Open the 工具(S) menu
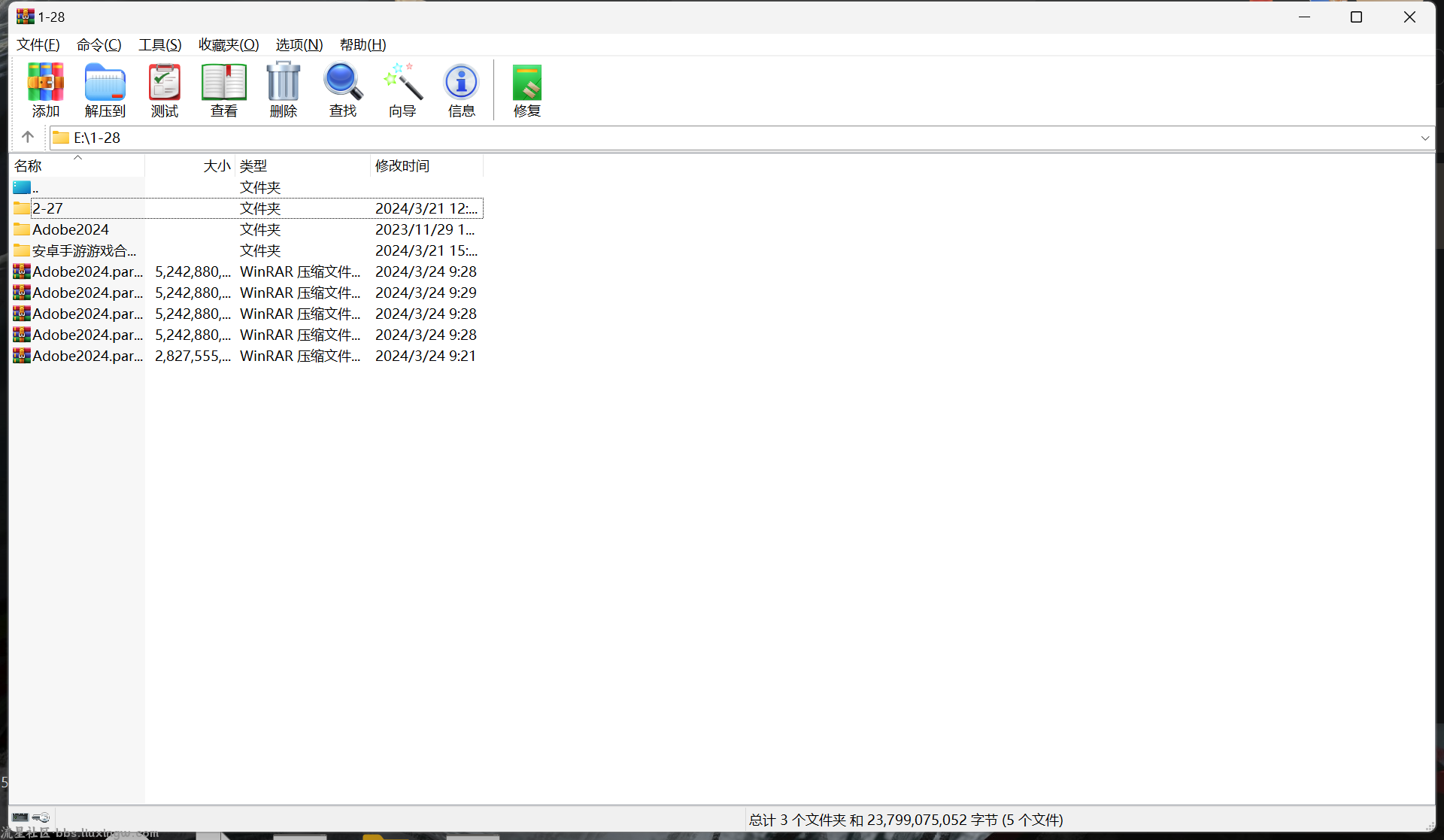 point(160,44)
